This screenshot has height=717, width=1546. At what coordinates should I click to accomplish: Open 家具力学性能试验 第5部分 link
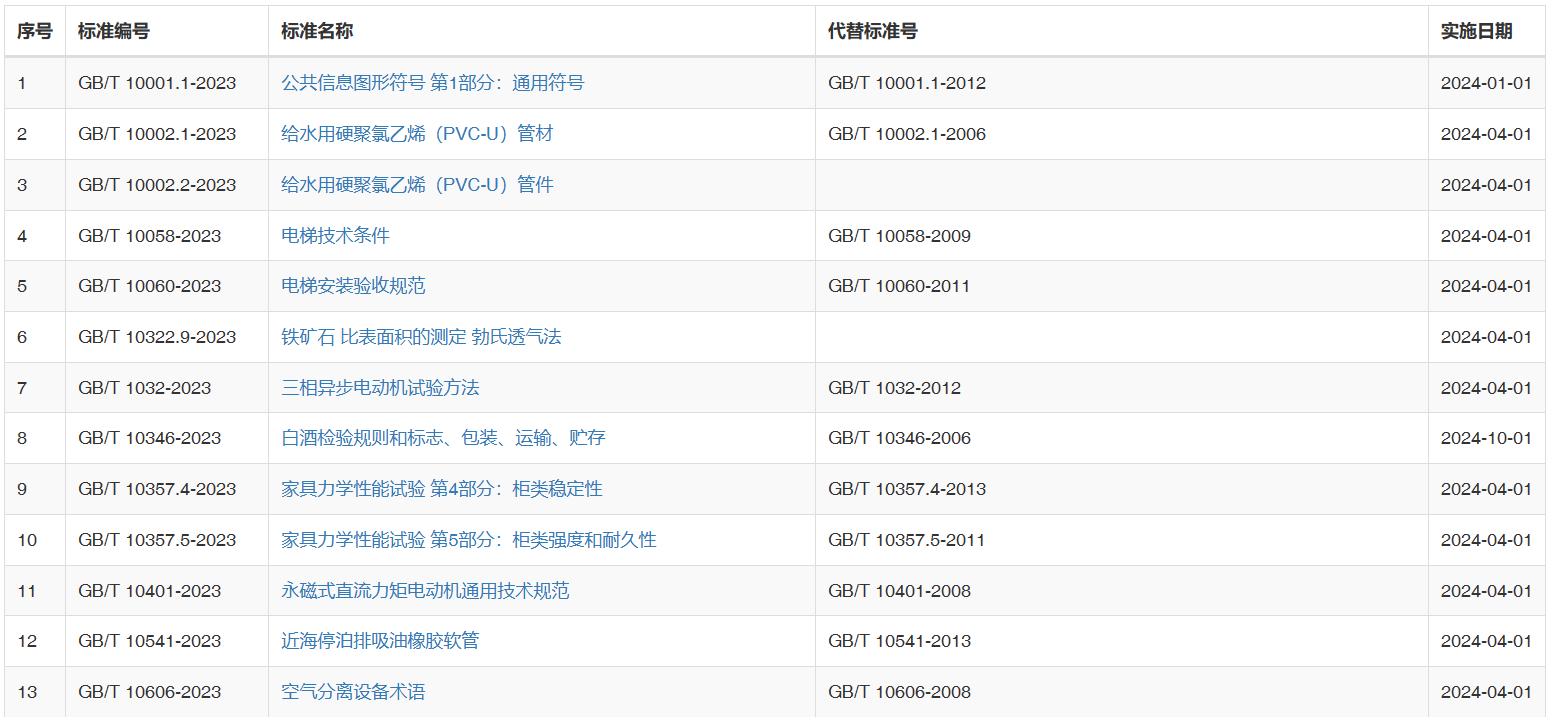468,540
